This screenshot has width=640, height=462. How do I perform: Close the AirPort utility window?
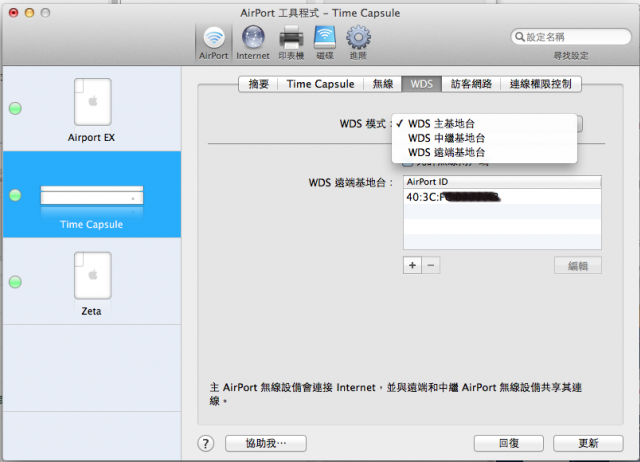point(14,13)
